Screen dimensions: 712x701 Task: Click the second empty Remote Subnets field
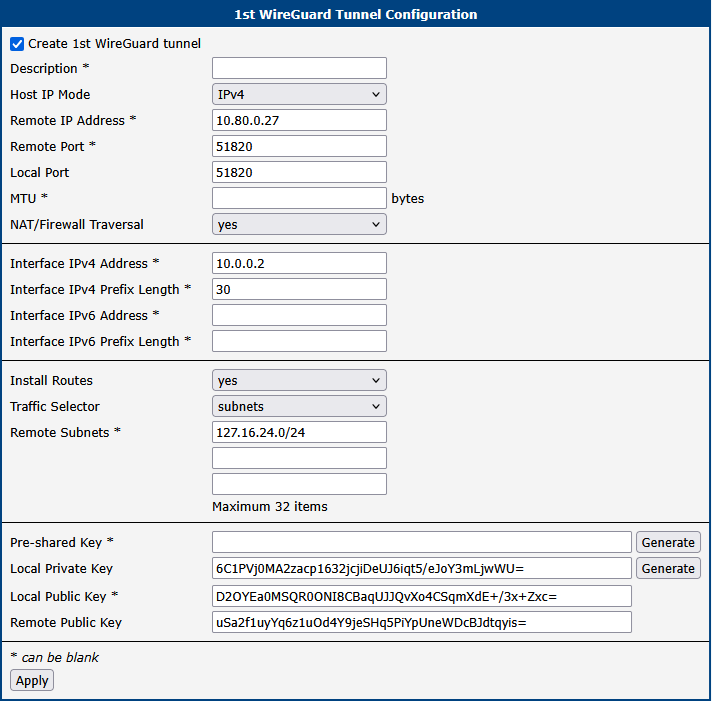299,458
